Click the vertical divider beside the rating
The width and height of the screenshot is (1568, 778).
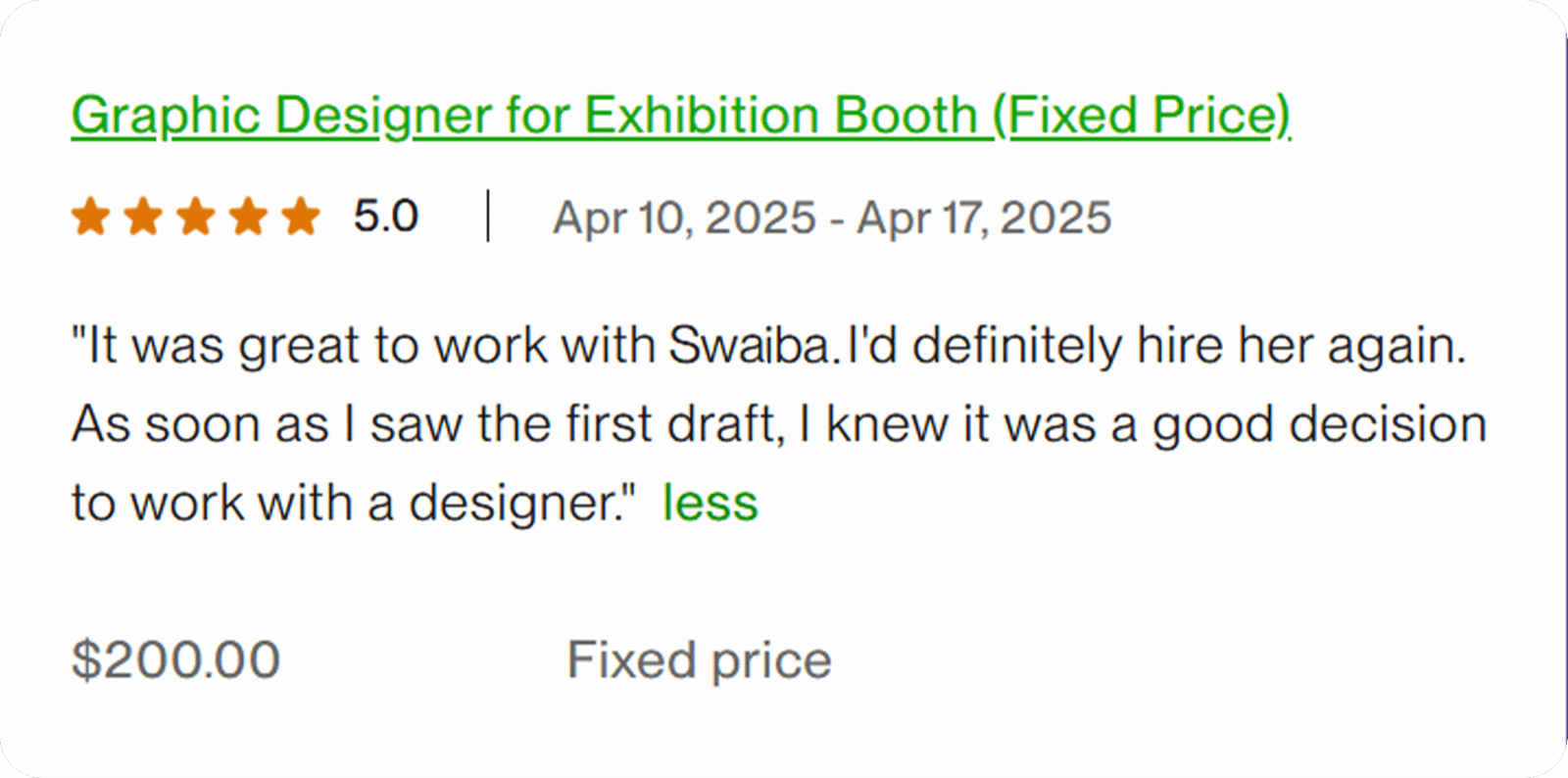488,217
